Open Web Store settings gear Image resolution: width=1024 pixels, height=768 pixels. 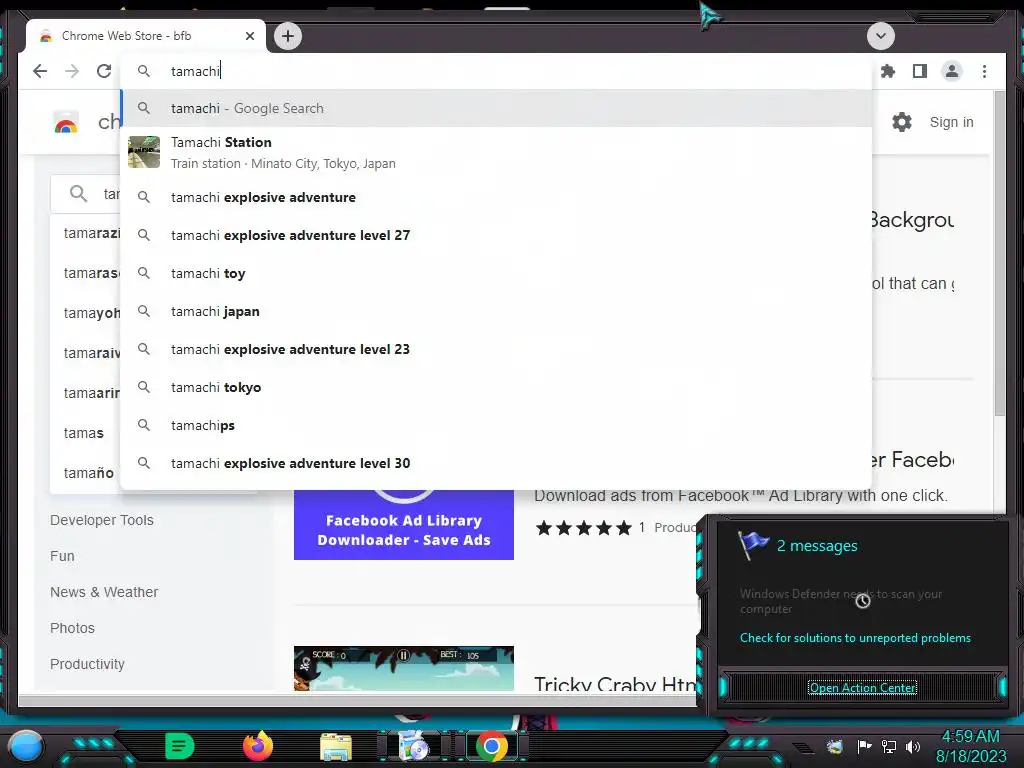902,122
